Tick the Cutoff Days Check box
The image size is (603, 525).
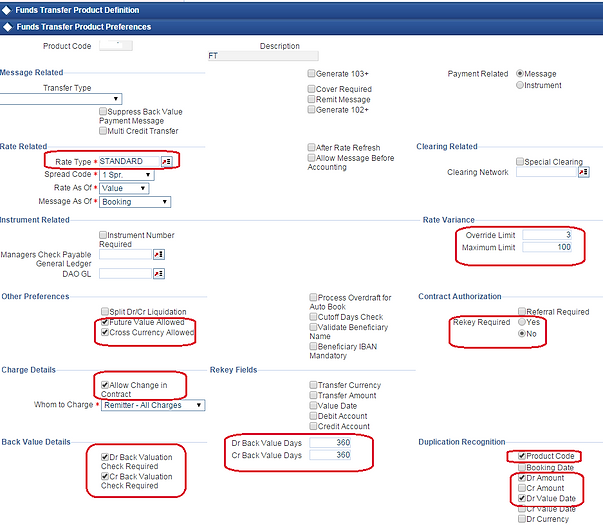[313, 317]
